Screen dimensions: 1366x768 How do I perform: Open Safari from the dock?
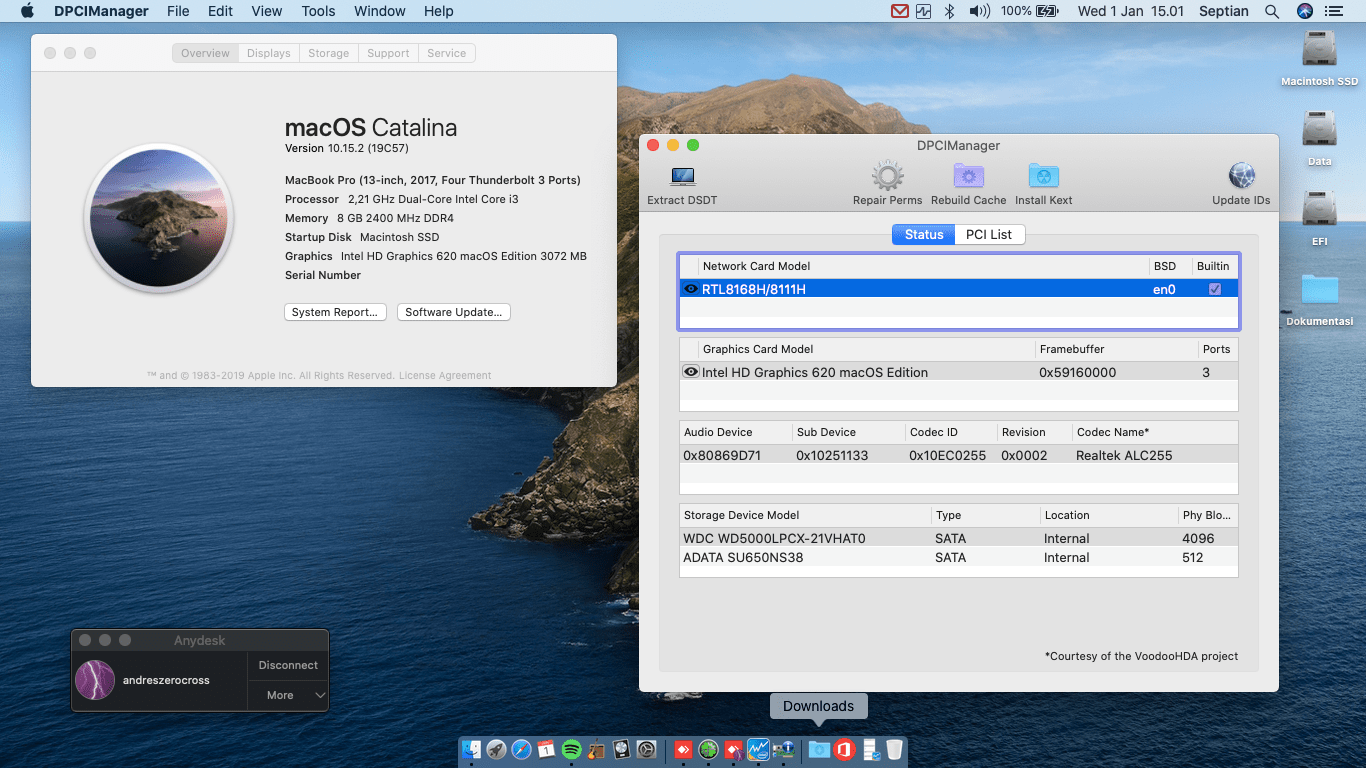point(522,749)
